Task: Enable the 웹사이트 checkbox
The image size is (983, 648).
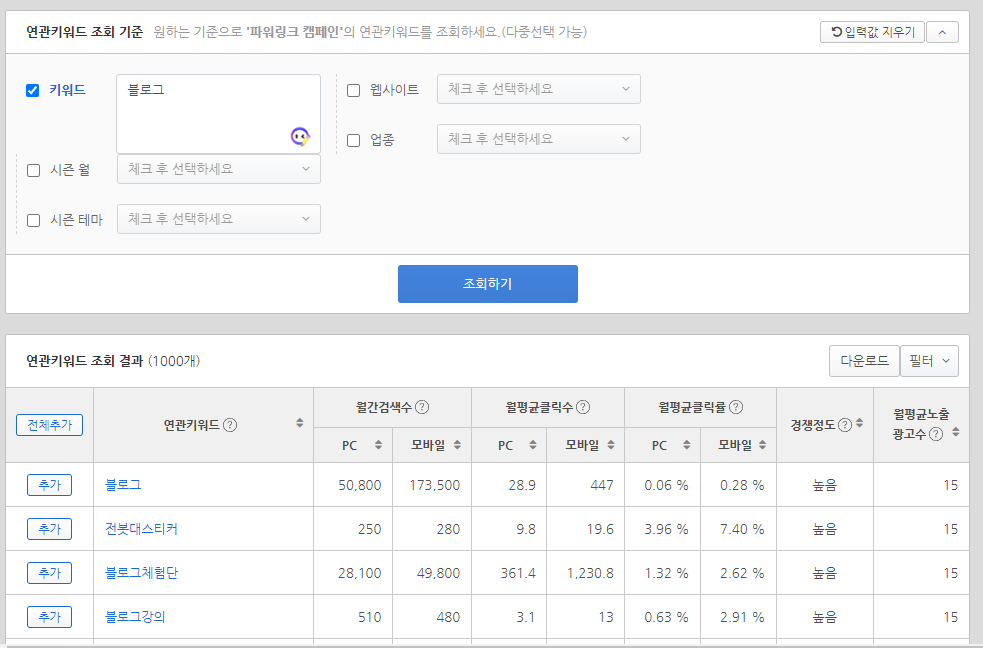Action: [x=354, y=89]
